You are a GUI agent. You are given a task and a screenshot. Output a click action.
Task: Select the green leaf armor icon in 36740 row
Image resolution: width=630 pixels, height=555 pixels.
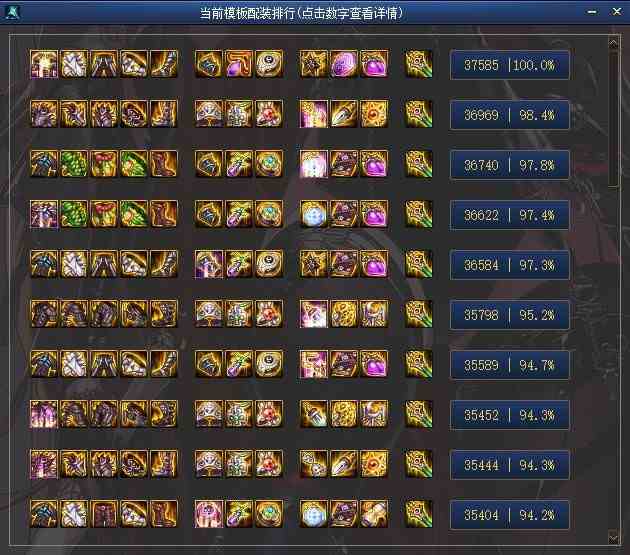pos(74,164)
